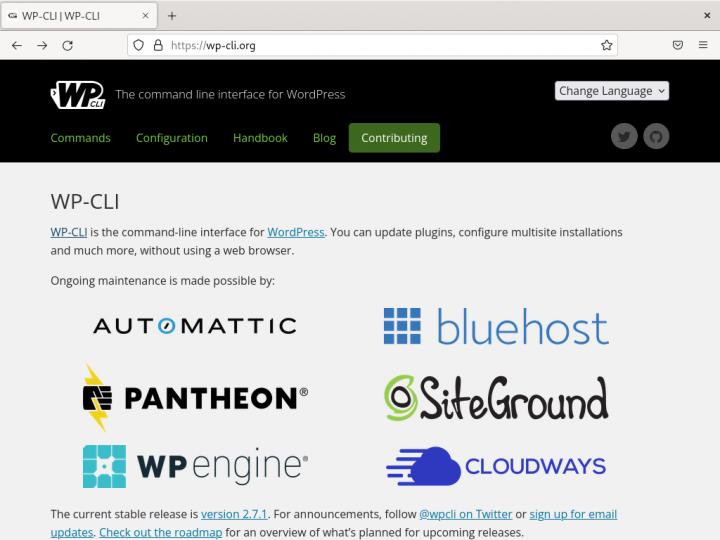Follow the version 2.7.1 release link
Image resolution: width=720 pixels, height=540 pixels.
[x=234, y=514]
